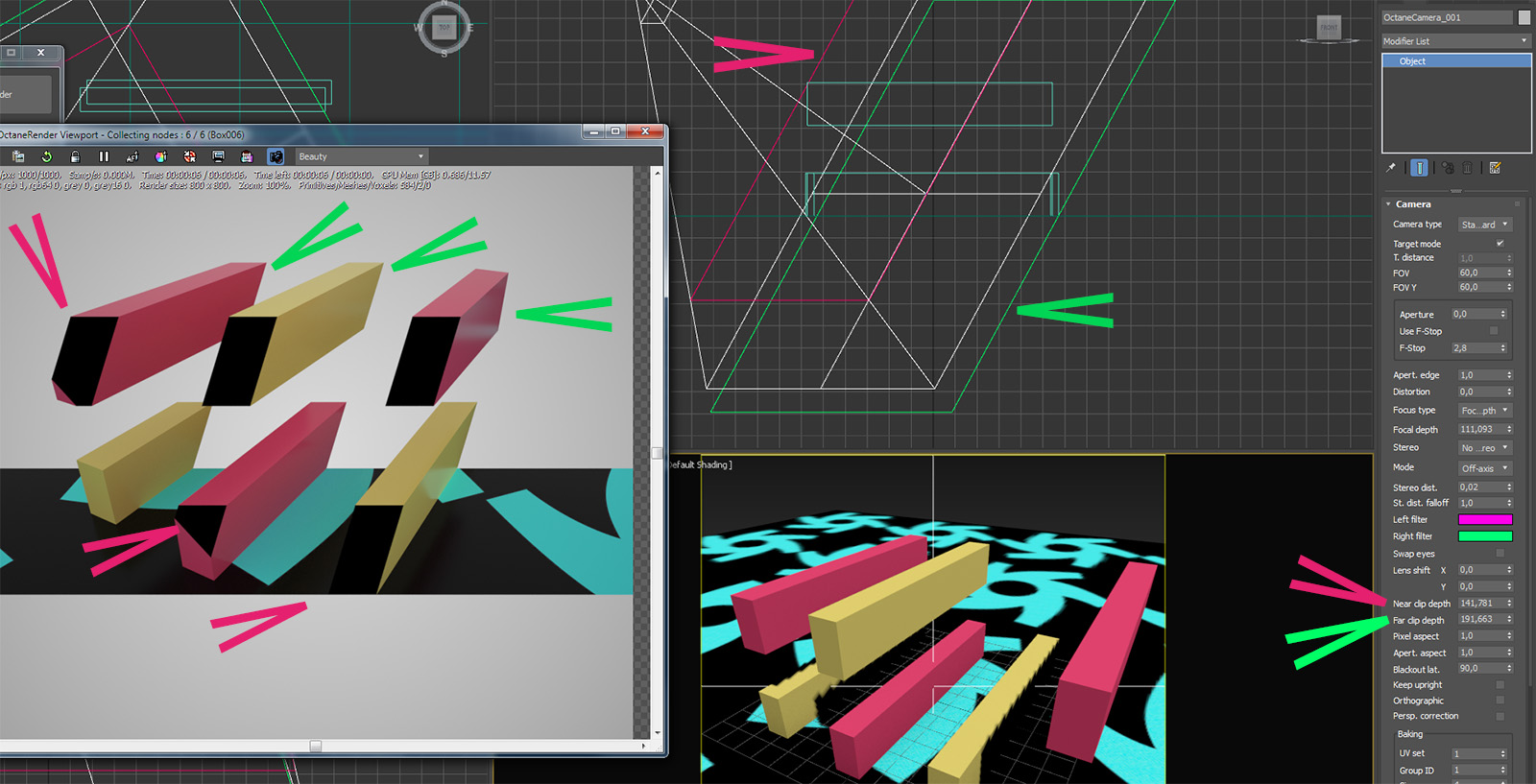Enable the Orthographic checkbox

click(x=1500, y=701)
